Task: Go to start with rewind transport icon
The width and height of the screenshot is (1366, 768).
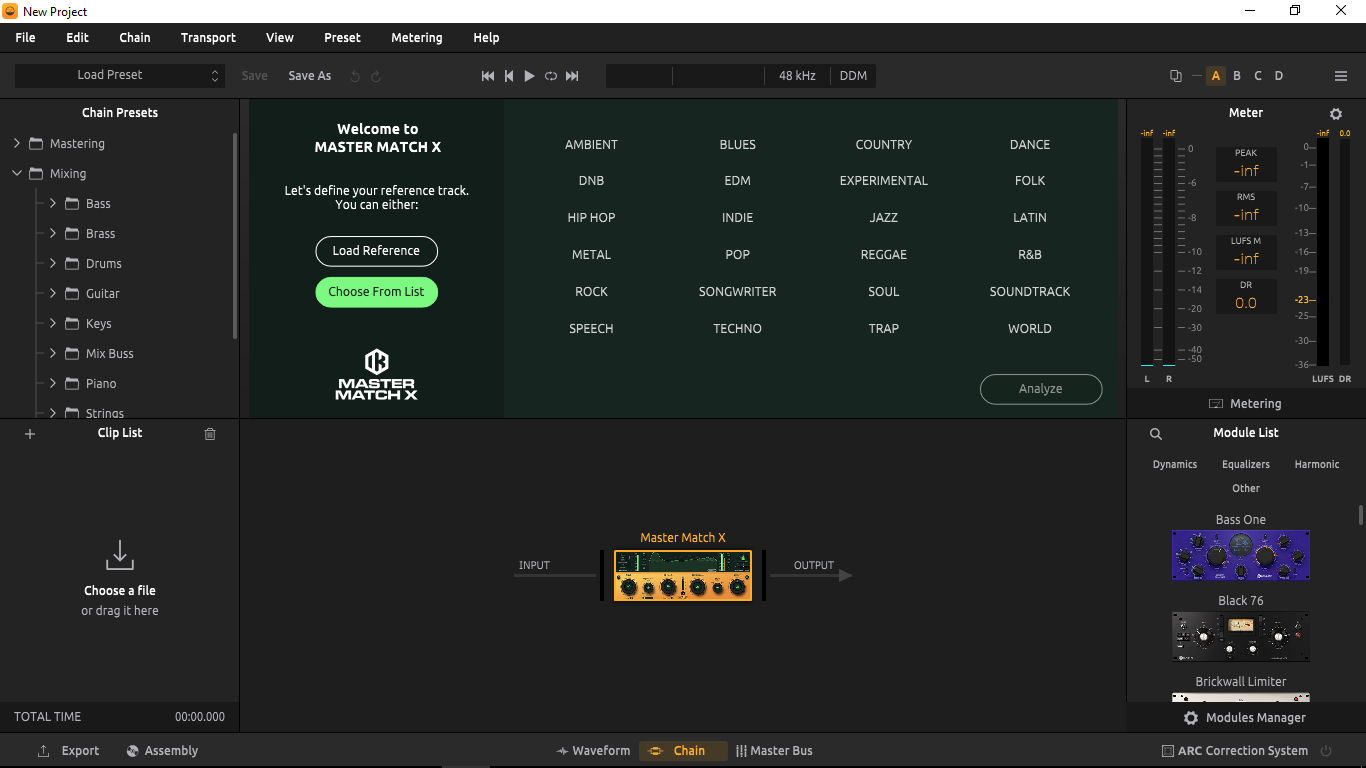Action: pos(488,76)
